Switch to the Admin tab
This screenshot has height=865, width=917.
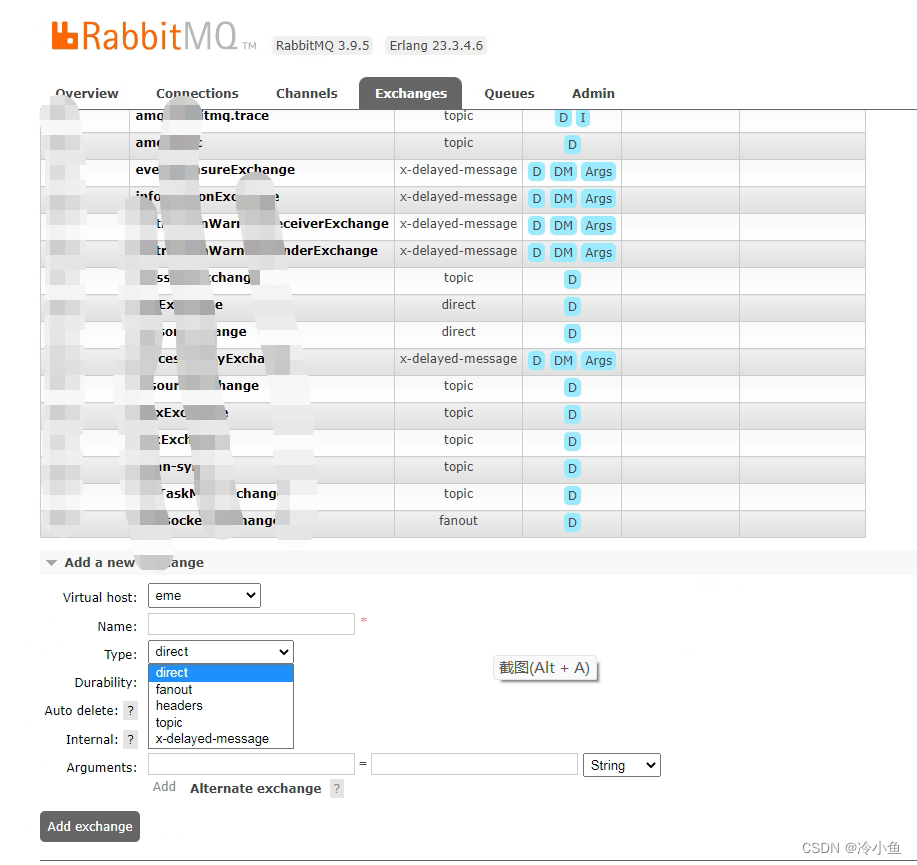pos(592,93)
